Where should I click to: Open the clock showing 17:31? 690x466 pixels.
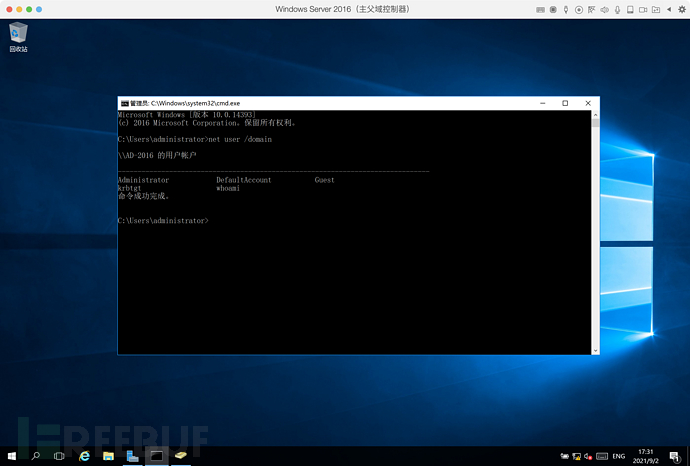pyautogui.click(x=646, y=456)
